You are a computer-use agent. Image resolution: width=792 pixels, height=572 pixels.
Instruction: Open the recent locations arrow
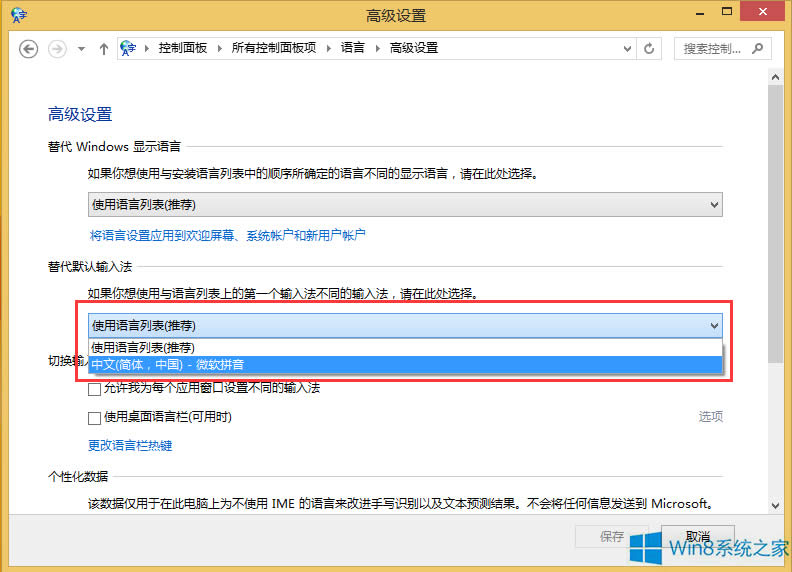point(81,48)
